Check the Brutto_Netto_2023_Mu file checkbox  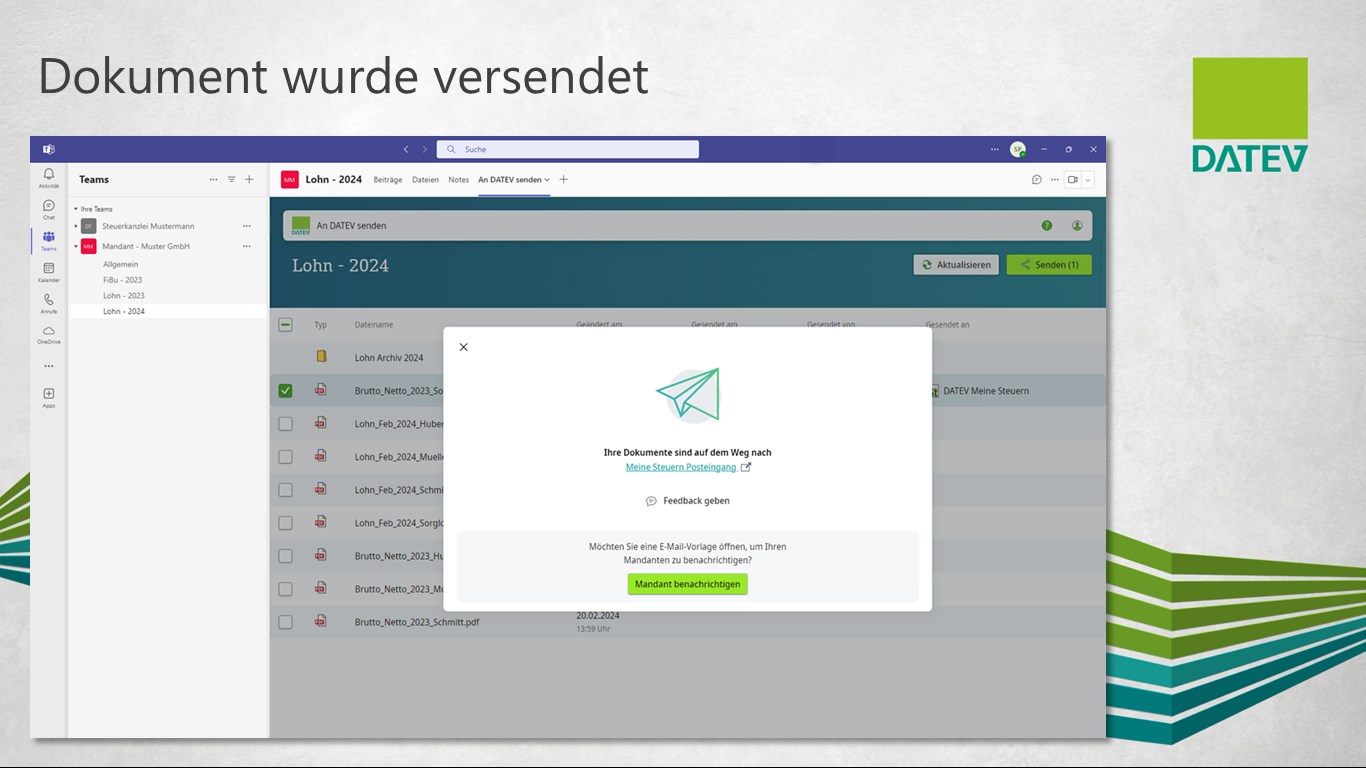pos(285,588)
